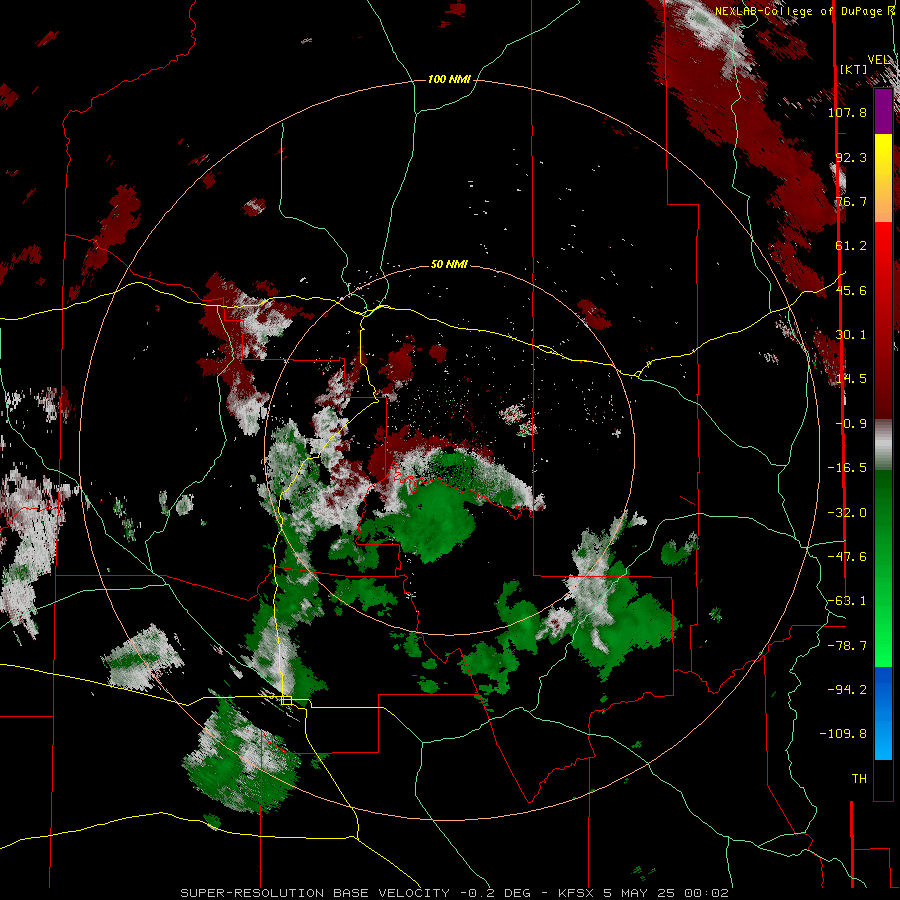
Task: Click the 100 NMI range ring label
Action: tap(449, 79)
